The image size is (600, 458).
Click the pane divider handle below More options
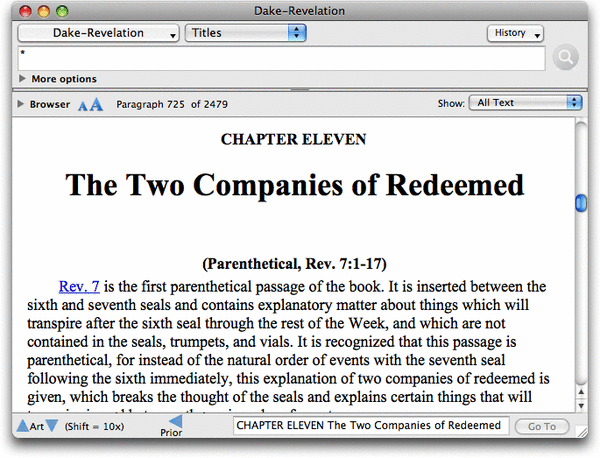(300, 90)
